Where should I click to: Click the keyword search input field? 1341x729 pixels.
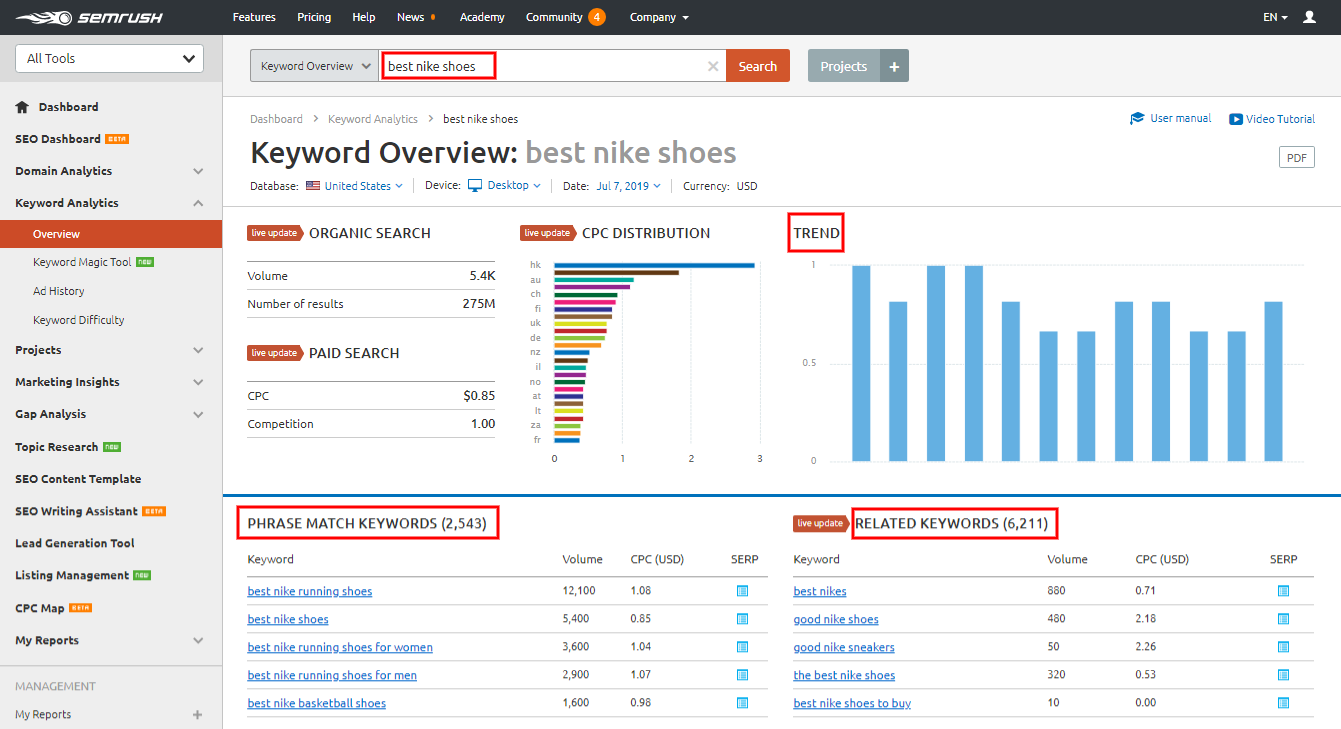[x=553, y=66]
